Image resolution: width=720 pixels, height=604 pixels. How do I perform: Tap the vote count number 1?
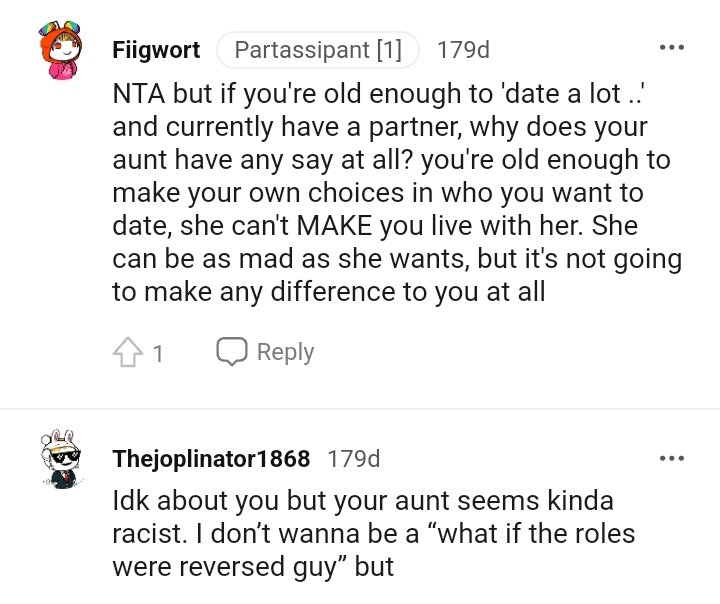pos(158,353)
